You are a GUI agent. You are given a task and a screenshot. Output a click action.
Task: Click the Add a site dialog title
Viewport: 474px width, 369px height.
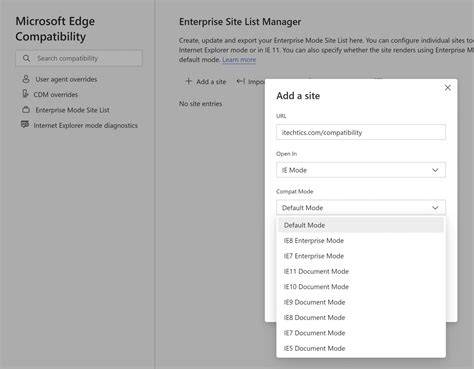click(x=298, y=96)
